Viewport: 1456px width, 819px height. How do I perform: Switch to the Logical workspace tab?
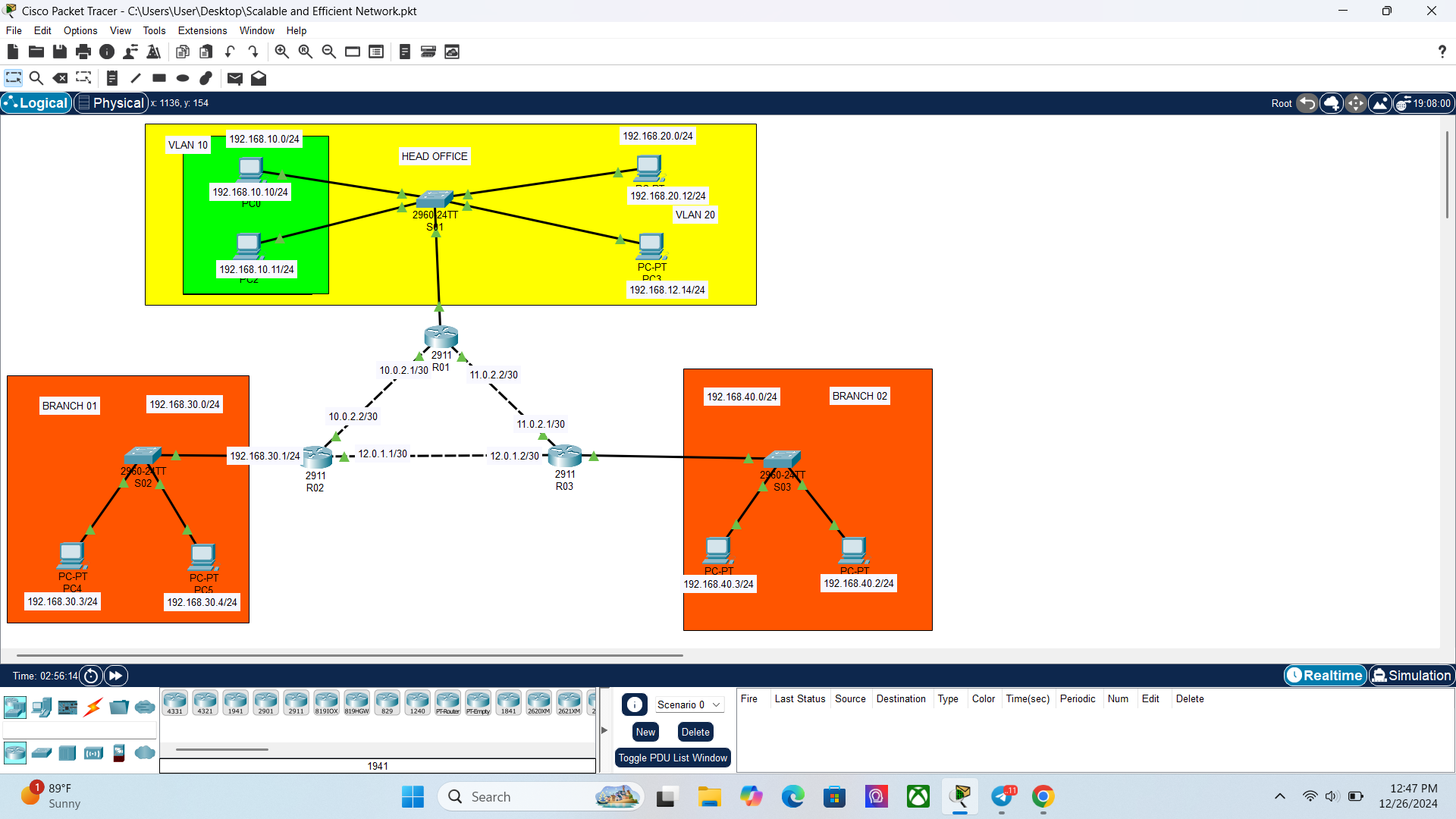pyautogui.click(x=36, y=102)
